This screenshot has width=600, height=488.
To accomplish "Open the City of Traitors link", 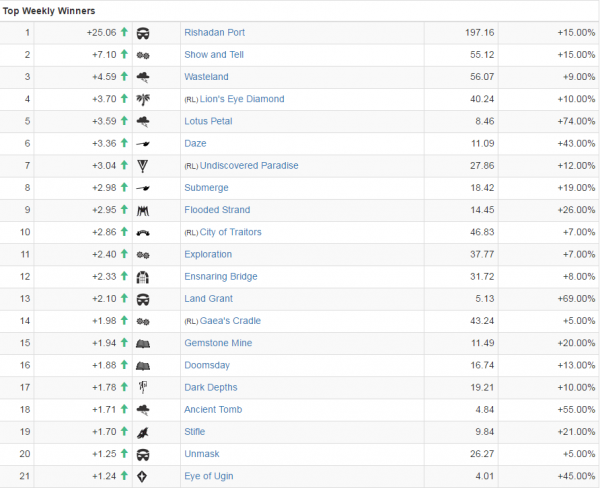I will (x=230, y=232).
